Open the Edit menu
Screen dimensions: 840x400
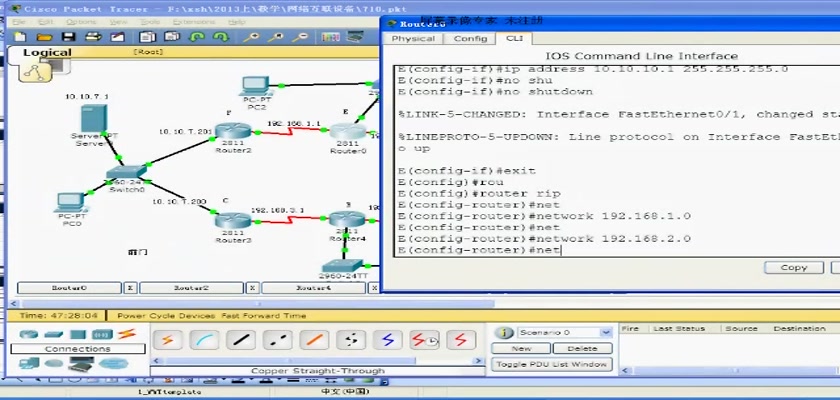click(47, 22)
